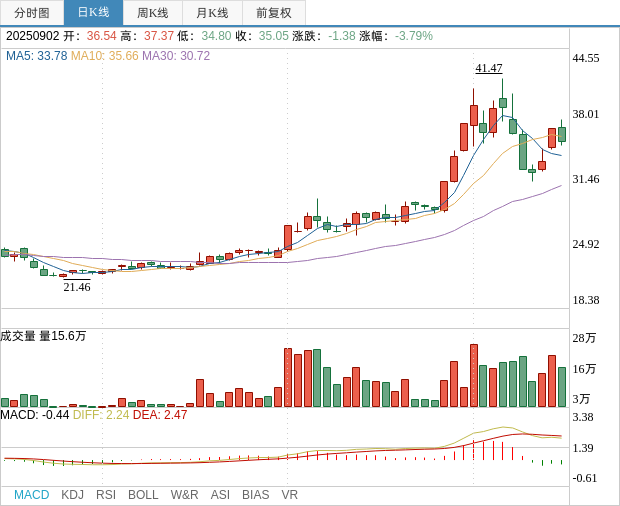Click the MA30: 30.72 legend text

point(176,56)
